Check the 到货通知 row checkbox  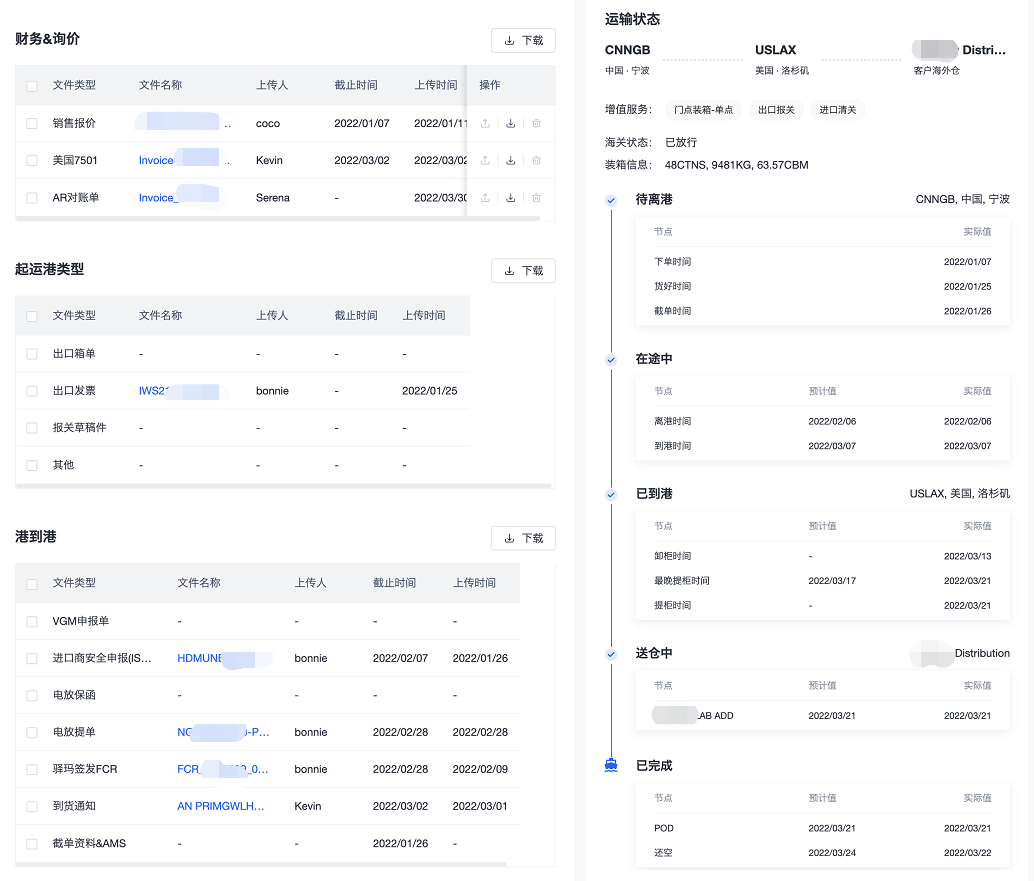(32, 806)
